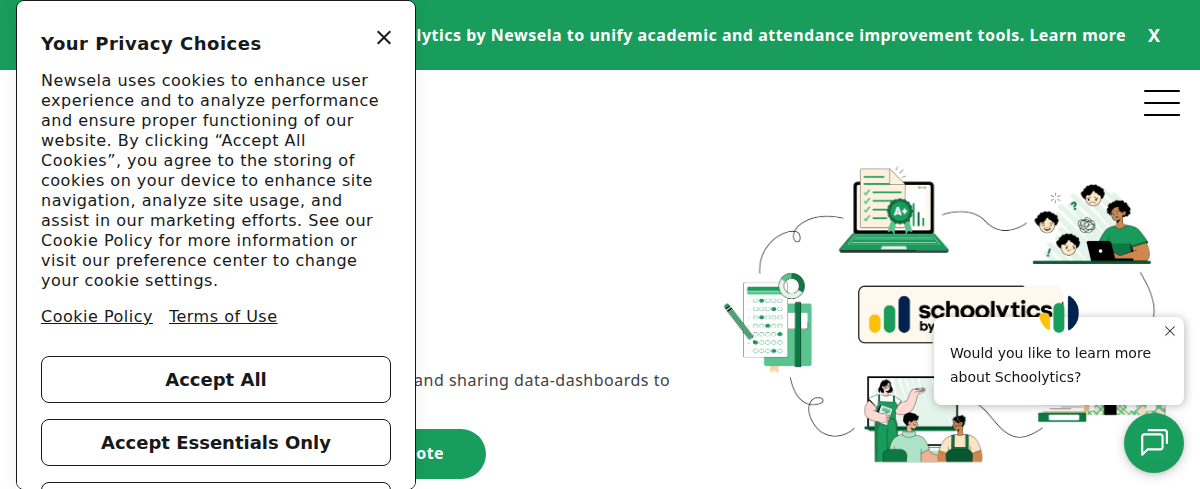Follow the Learn more banner link
1200x489 pixels.
coord(1077,36)
